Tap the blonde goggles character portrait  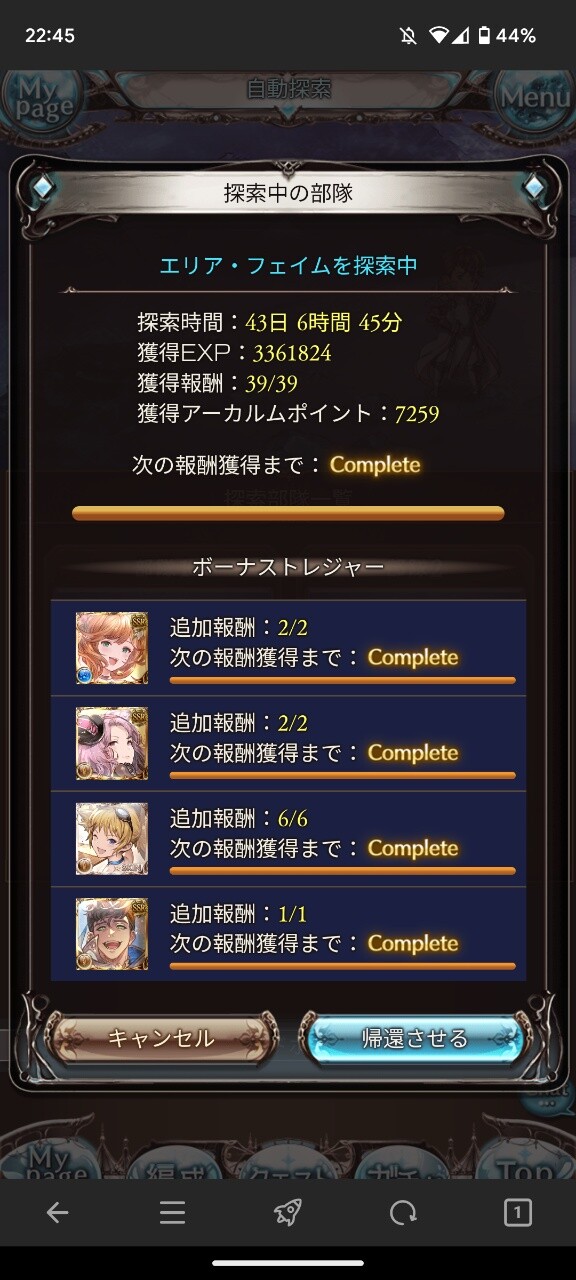(x=111, y=838)
